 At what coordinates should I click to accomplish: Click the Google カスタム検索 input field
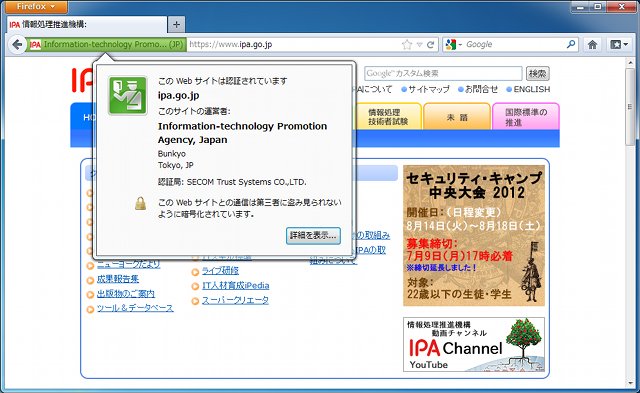tap(443, 73)
